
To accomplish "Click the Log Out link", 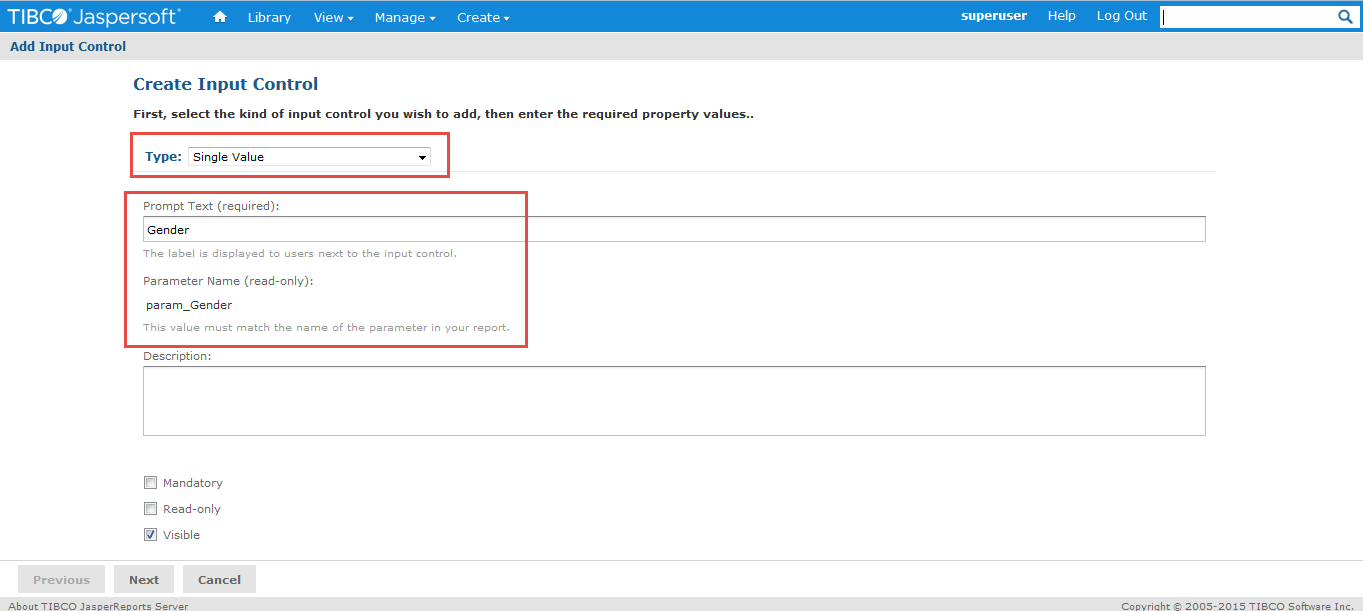I will tap(1120, 15).
